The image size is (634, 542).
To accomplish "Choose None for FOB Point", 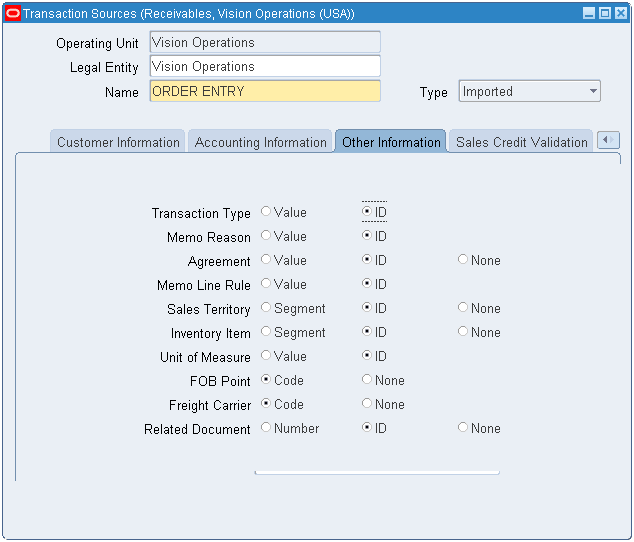I will [367, 380].
